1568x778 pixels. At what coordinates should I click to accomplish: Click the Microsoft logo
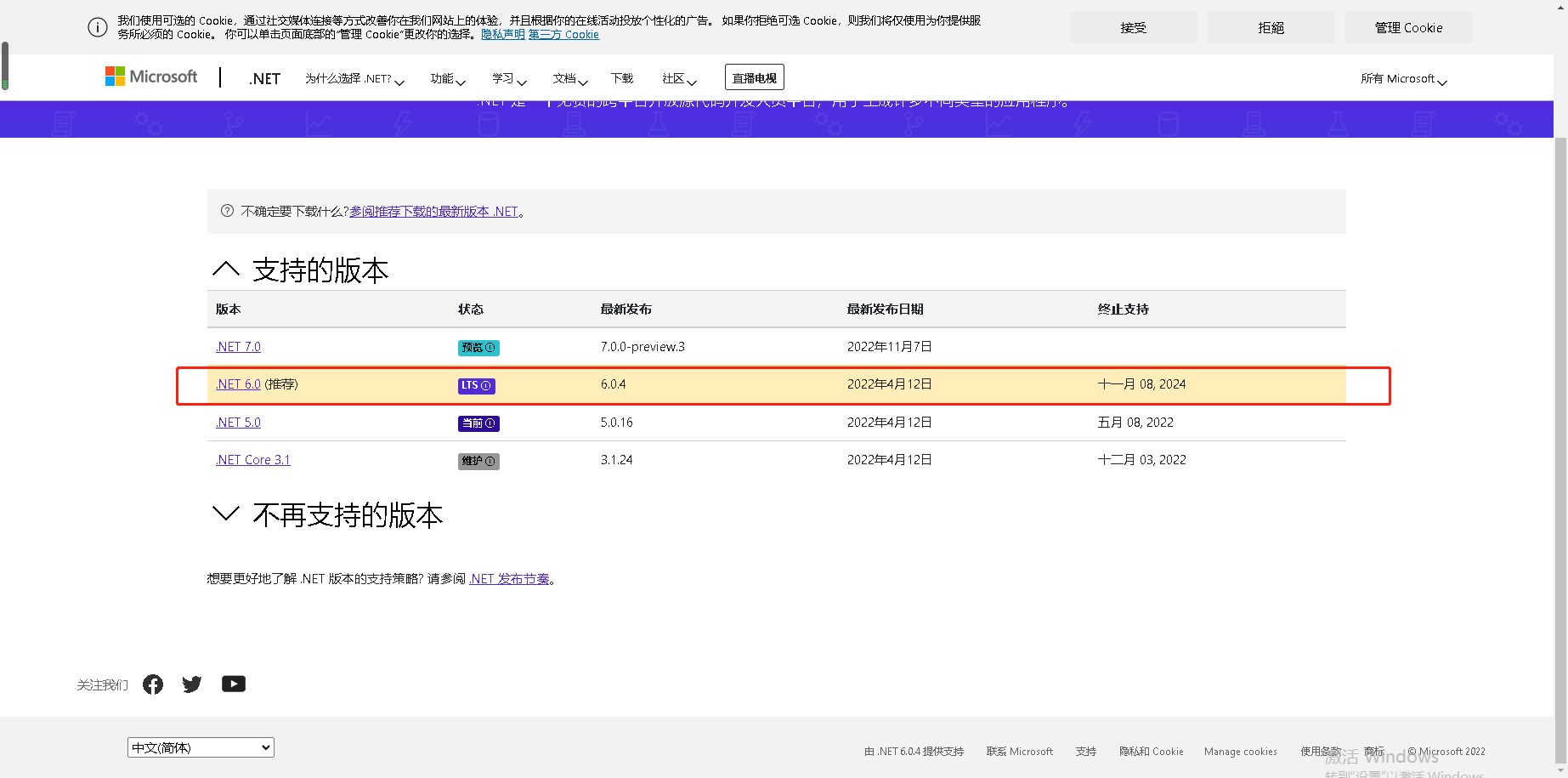[150, 76]
